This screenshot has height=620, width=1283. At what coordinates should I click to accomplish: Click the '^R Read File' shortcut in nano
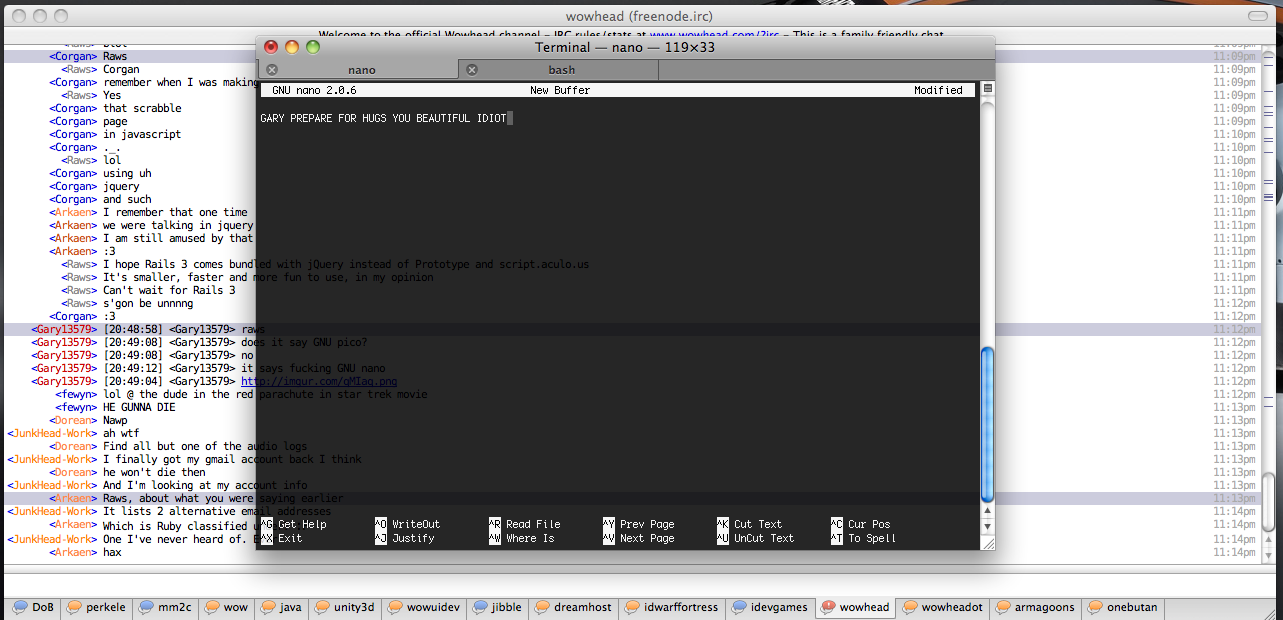click(525, 524)
